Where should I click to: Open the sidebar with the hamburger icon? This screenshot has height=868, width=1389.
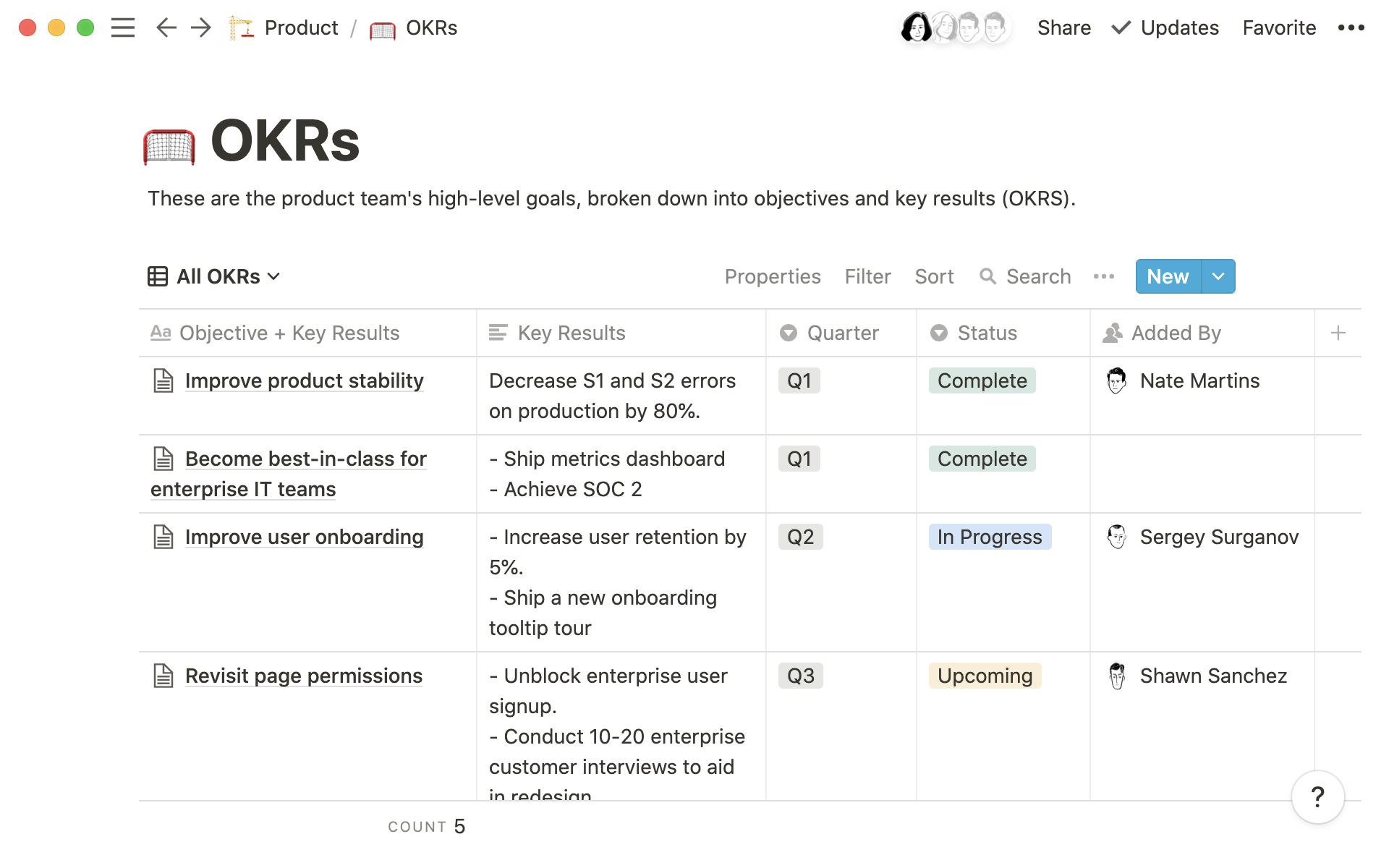(123, 27)
